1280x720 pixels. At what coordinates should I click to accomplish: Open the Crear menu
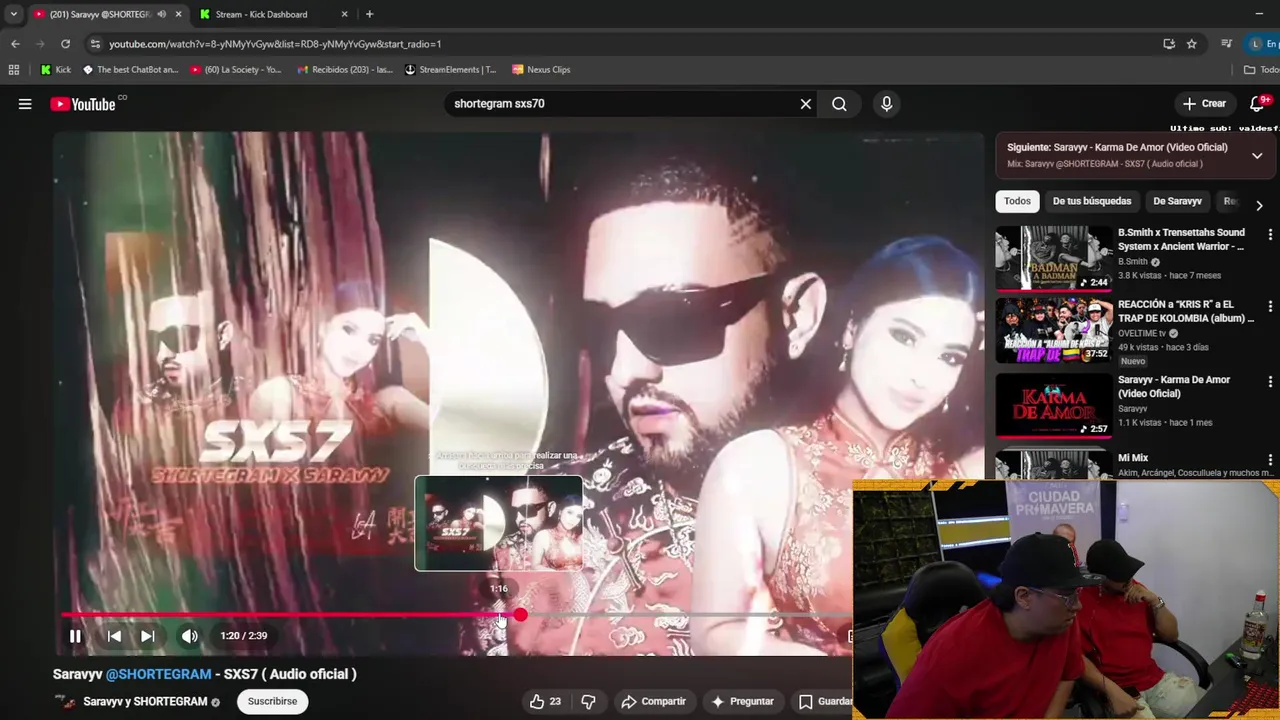[1204, 104]
